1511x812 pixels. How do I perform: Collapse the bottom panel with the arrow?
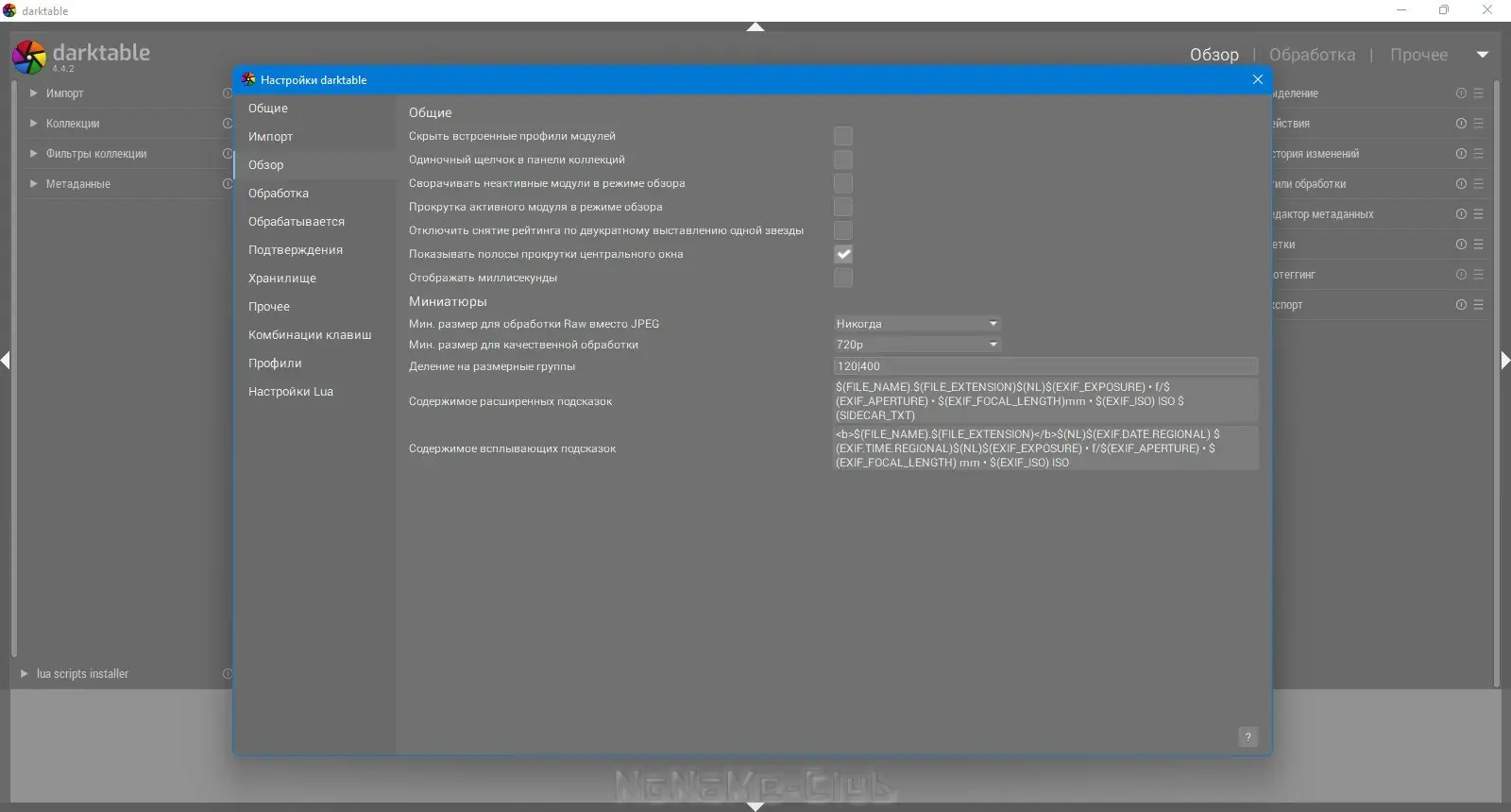pos(755,806)
